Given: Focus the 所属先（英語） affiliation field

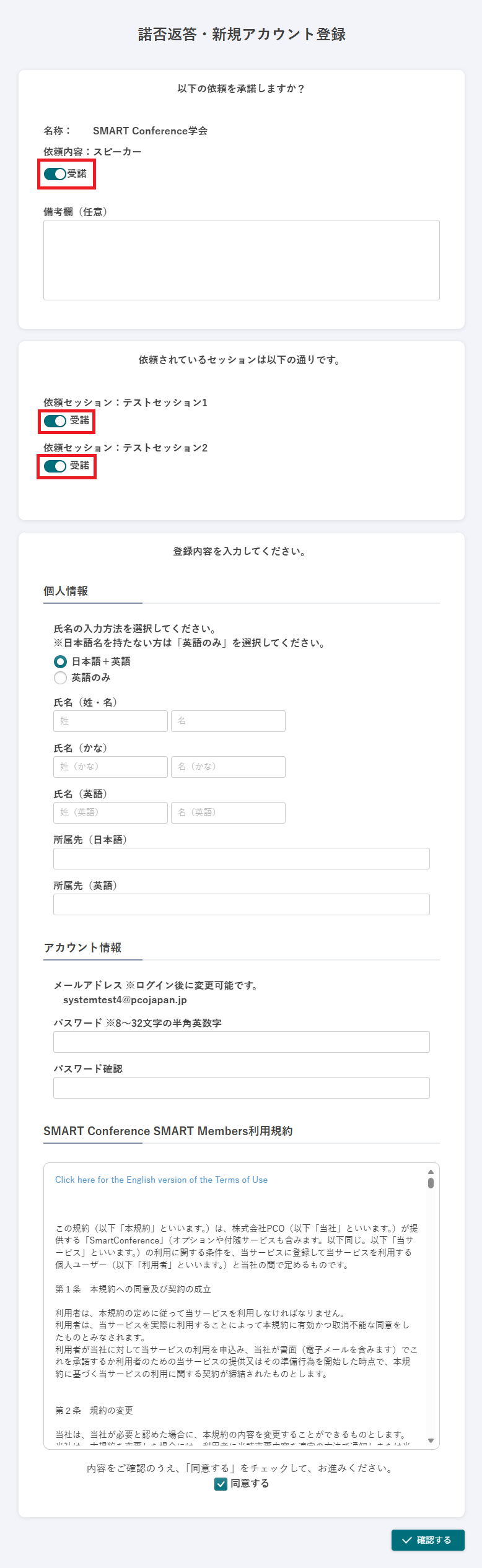Looking at the screenshot, I should point(241,904).
